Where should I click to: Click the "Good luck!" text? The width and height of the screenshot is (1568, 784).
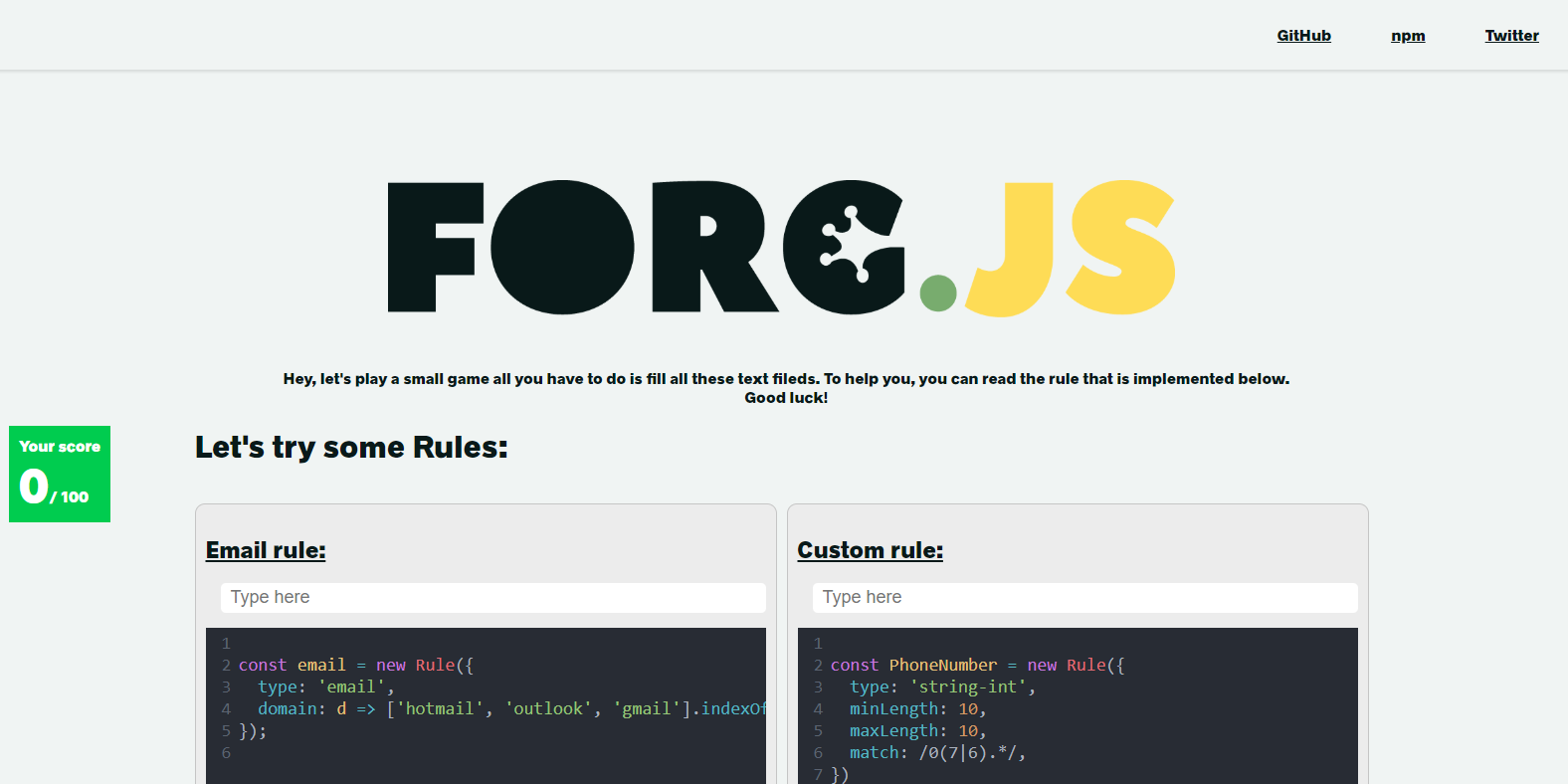pos(786,398)
